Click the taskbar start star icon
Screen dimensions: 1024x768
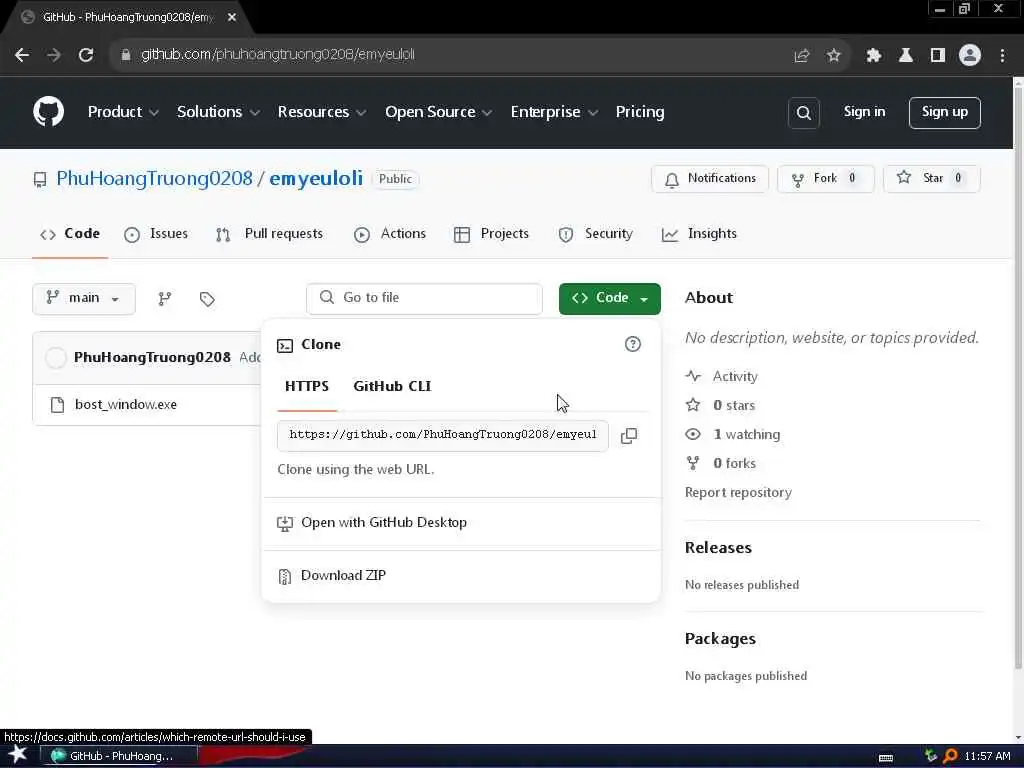tap(18, 754)
